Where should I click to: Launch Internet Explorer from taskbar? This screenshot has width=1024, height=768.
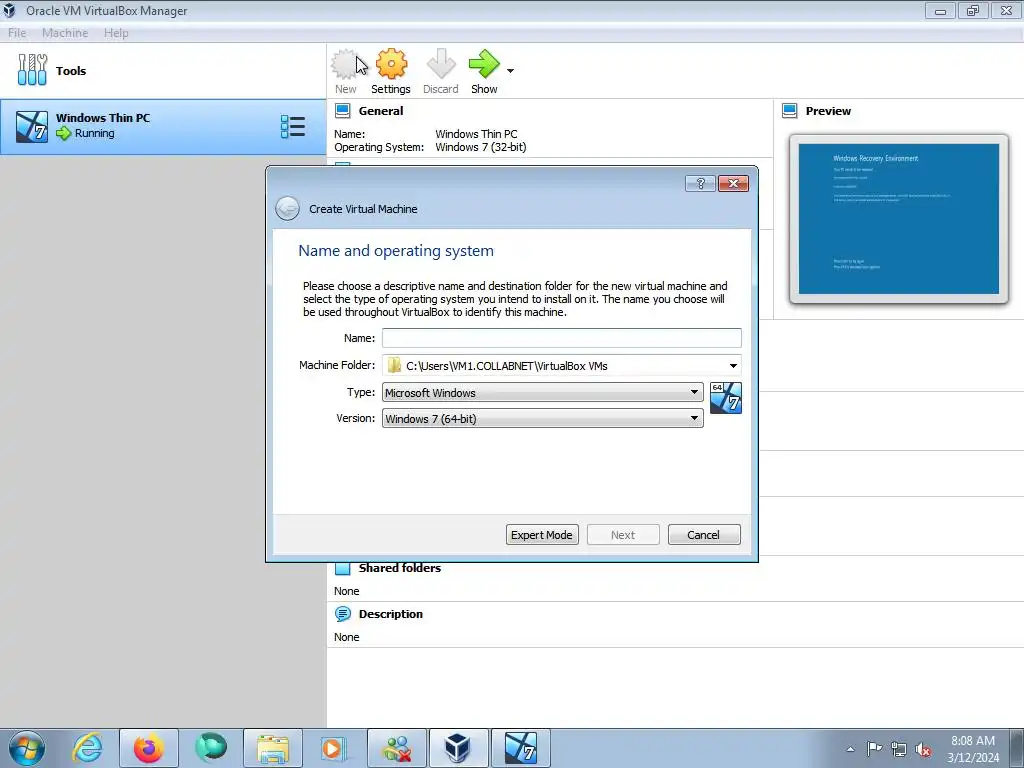(x=87, y=748)
